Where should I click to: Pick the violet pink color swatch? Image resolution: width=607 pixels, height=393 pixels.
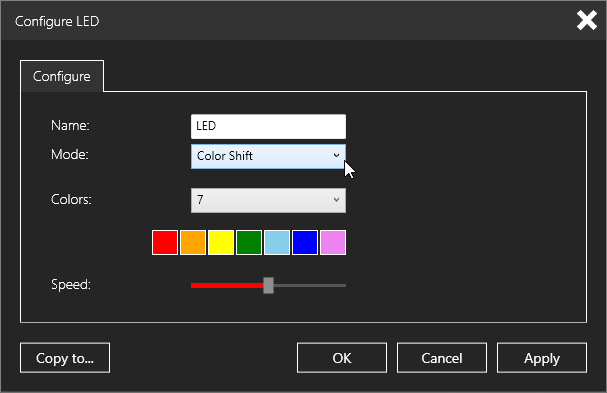333,242
